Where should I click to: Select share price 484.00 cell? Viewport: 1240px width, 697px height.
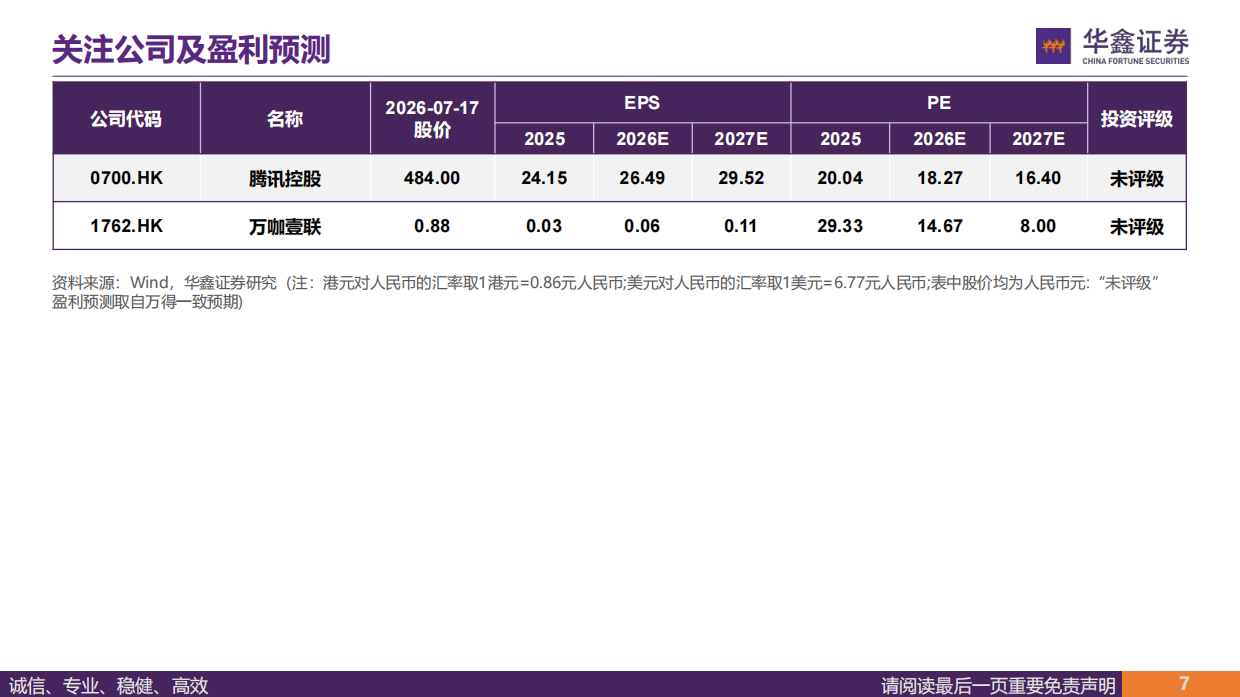coord(432,178)
